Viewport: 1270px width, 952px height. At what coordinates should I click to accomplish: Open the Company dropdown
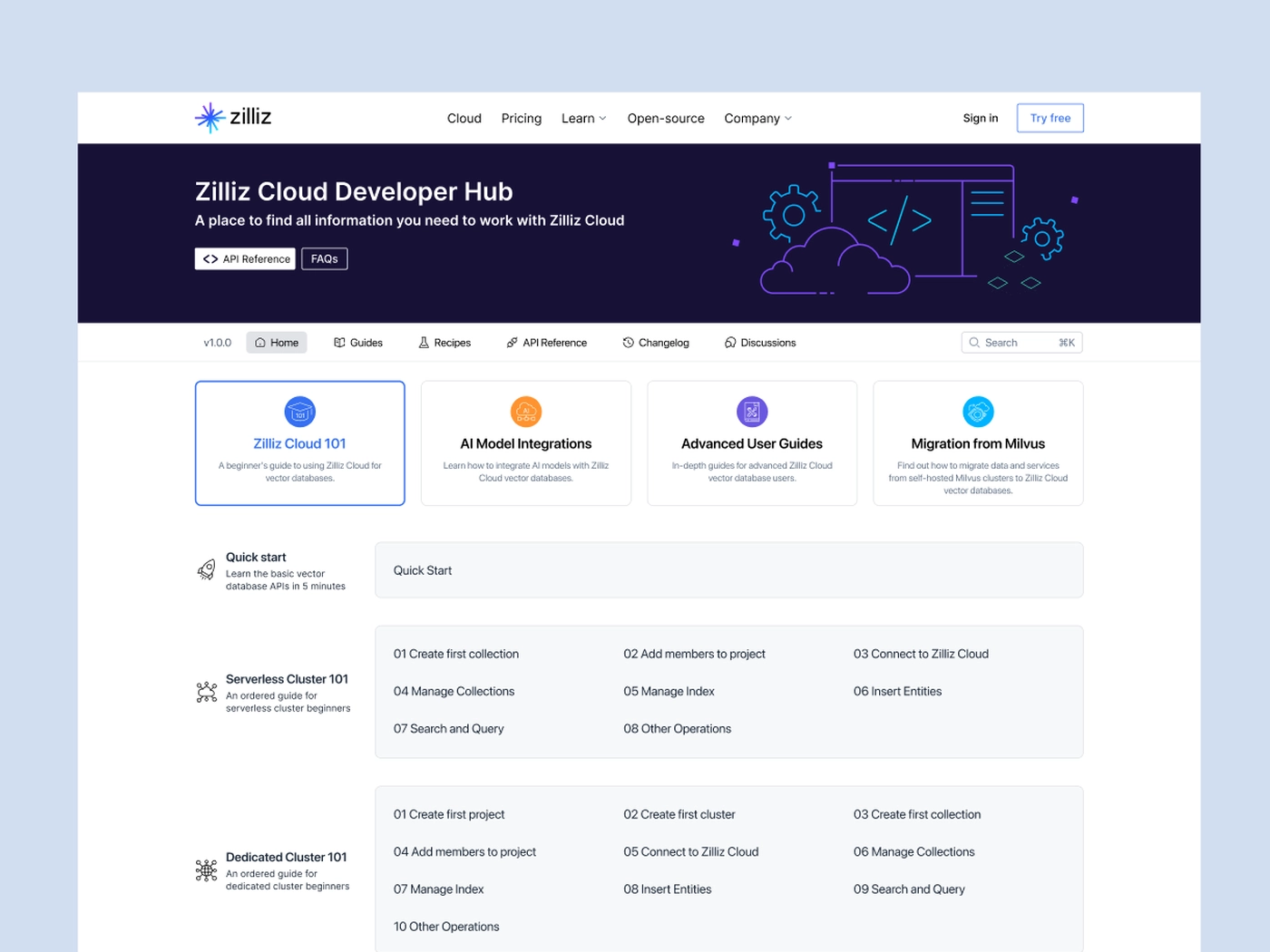pos(757,118)
